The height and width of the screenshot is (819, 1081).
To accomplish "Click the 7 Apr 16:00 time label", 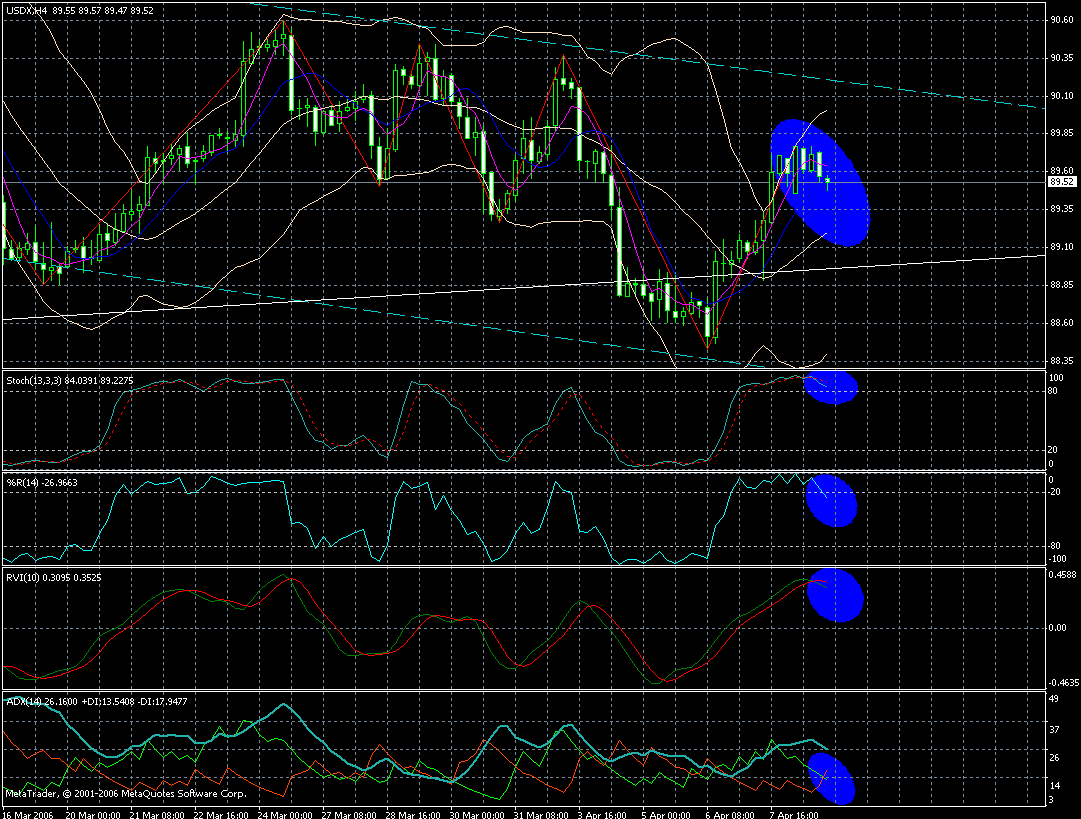I will pos(794,815).
